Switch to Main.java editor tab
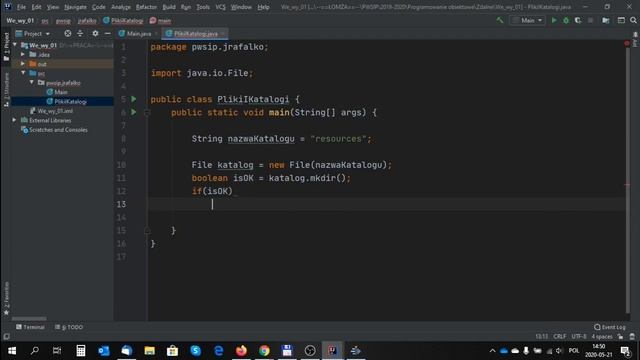Image resolution: width=640 pixels, height=360 pixels. (x=138, y=33)
